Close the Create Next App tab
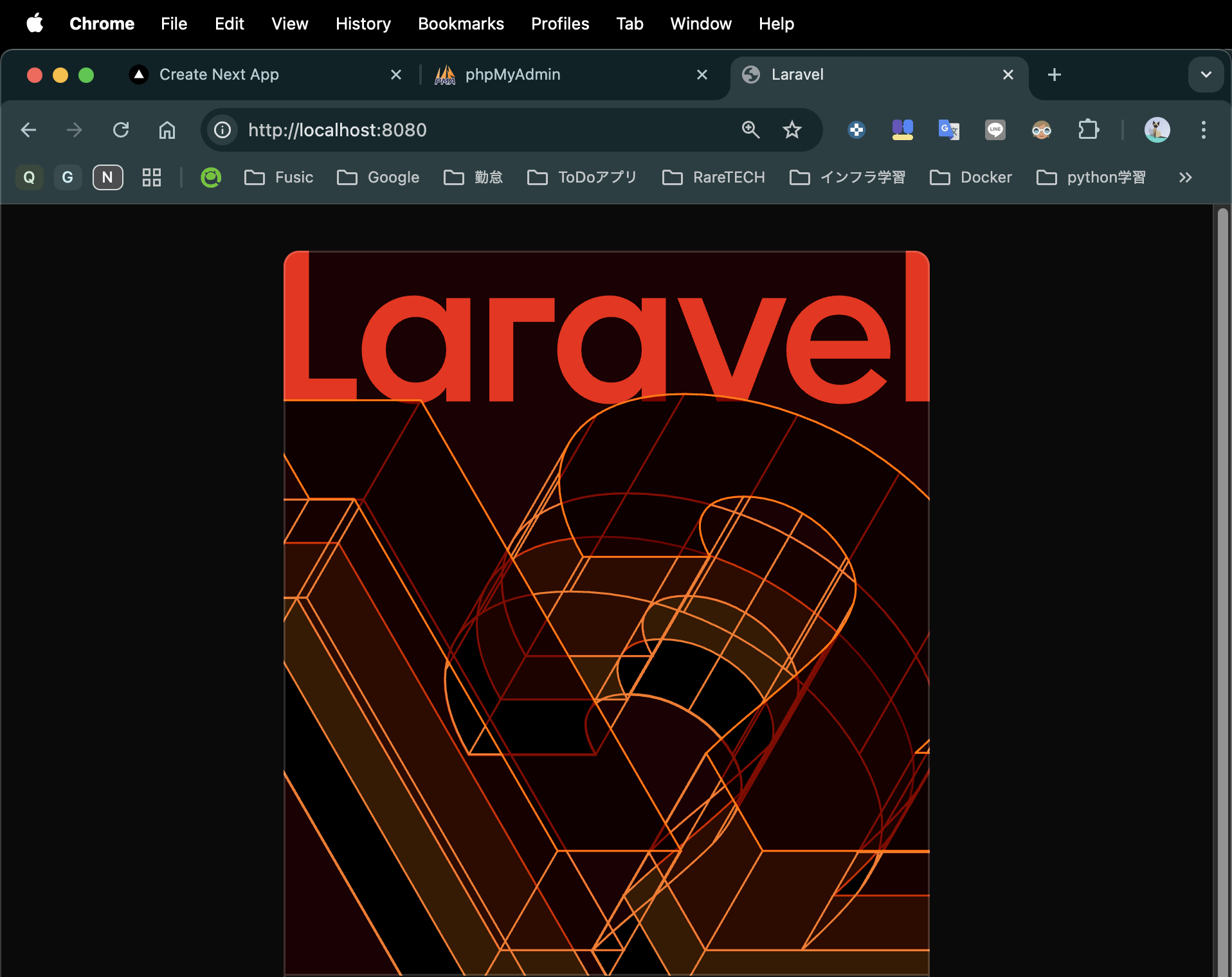1232x977 pixels. [x=396, y=75]
